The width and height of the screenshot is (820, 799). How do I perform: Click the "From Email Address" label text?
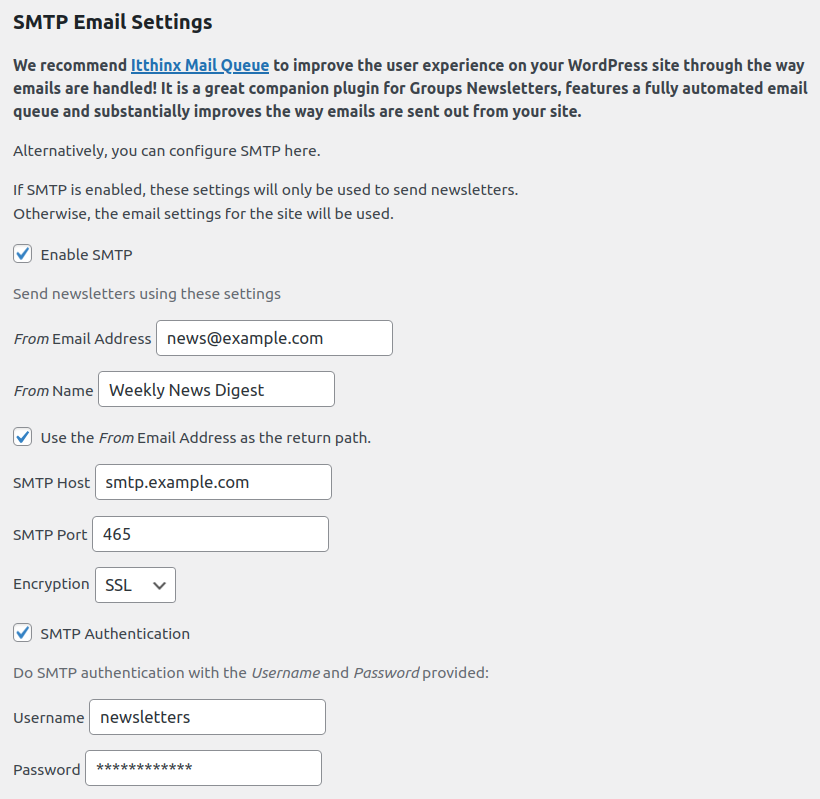pyautogui.click(x=82, y=339)
